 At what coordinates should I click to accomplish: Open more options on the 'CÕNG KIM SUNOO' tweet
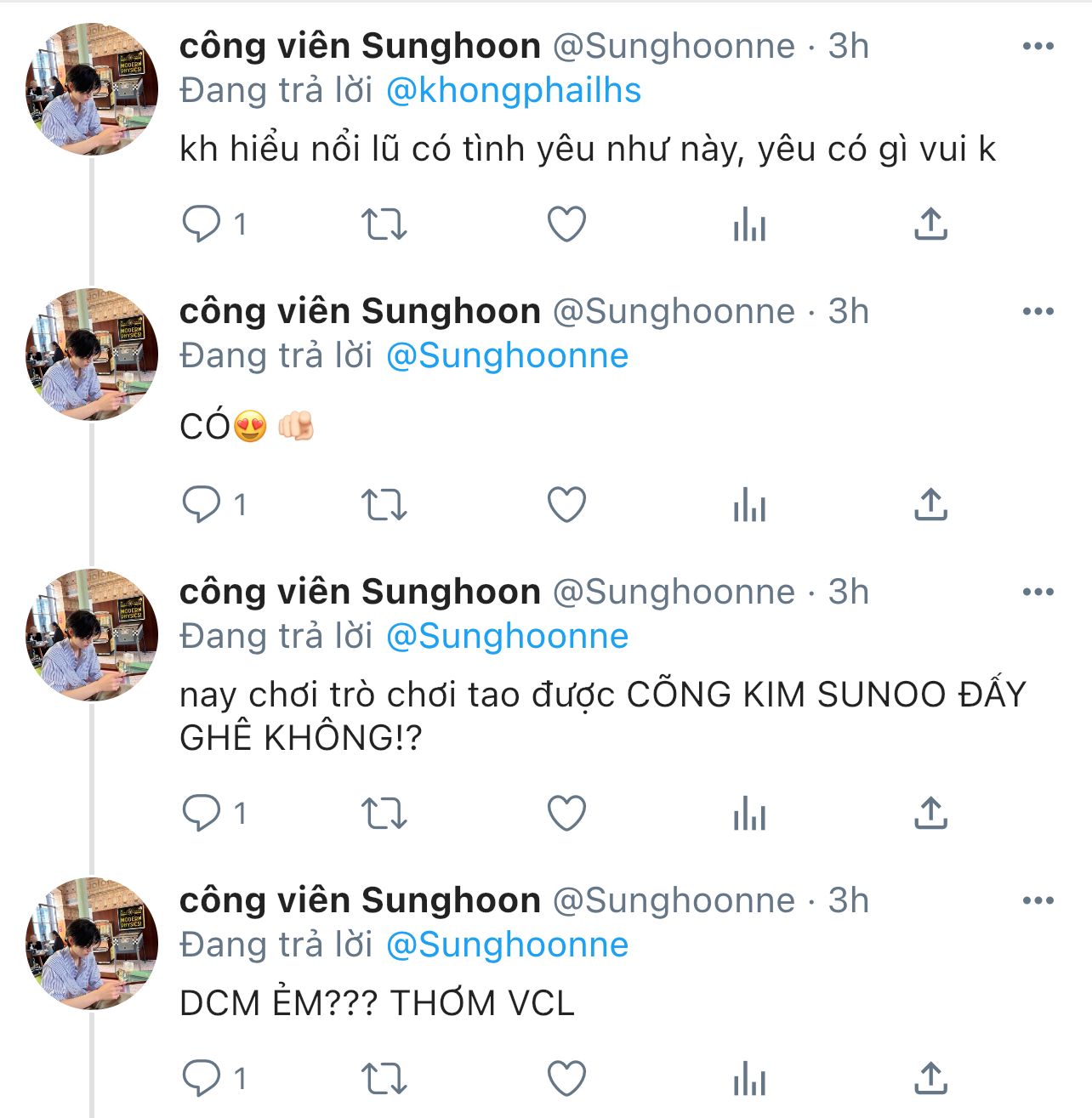tap(1038, 592)
